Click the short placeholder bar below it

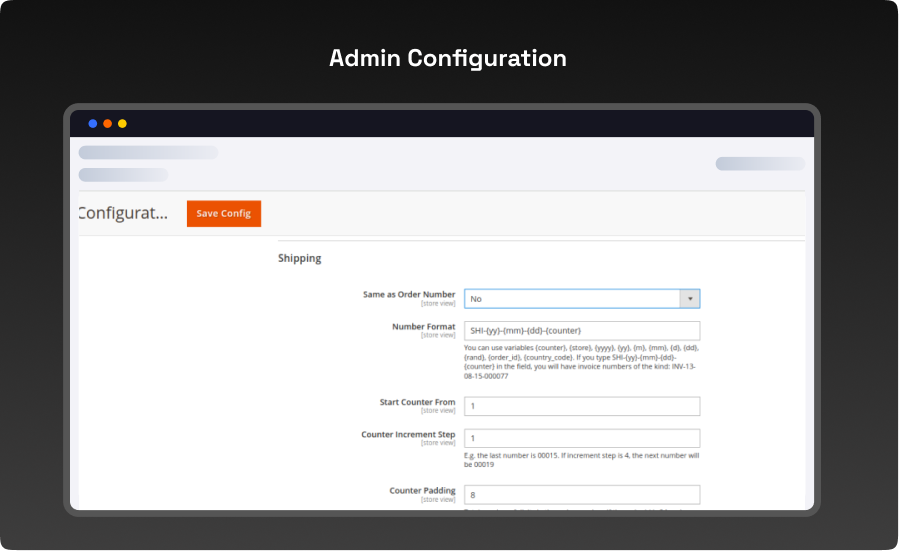(123, 175)
